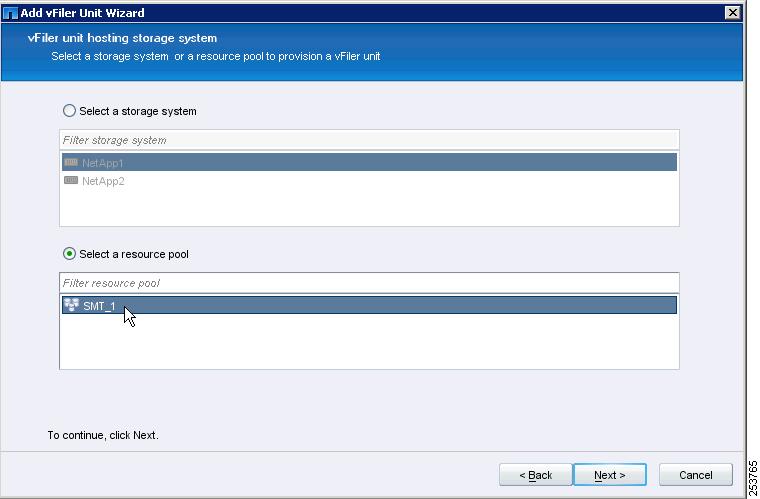Select the SMT_1 resource pool text
The width and height of the screenshot is (760, 499).
[99, 306]
